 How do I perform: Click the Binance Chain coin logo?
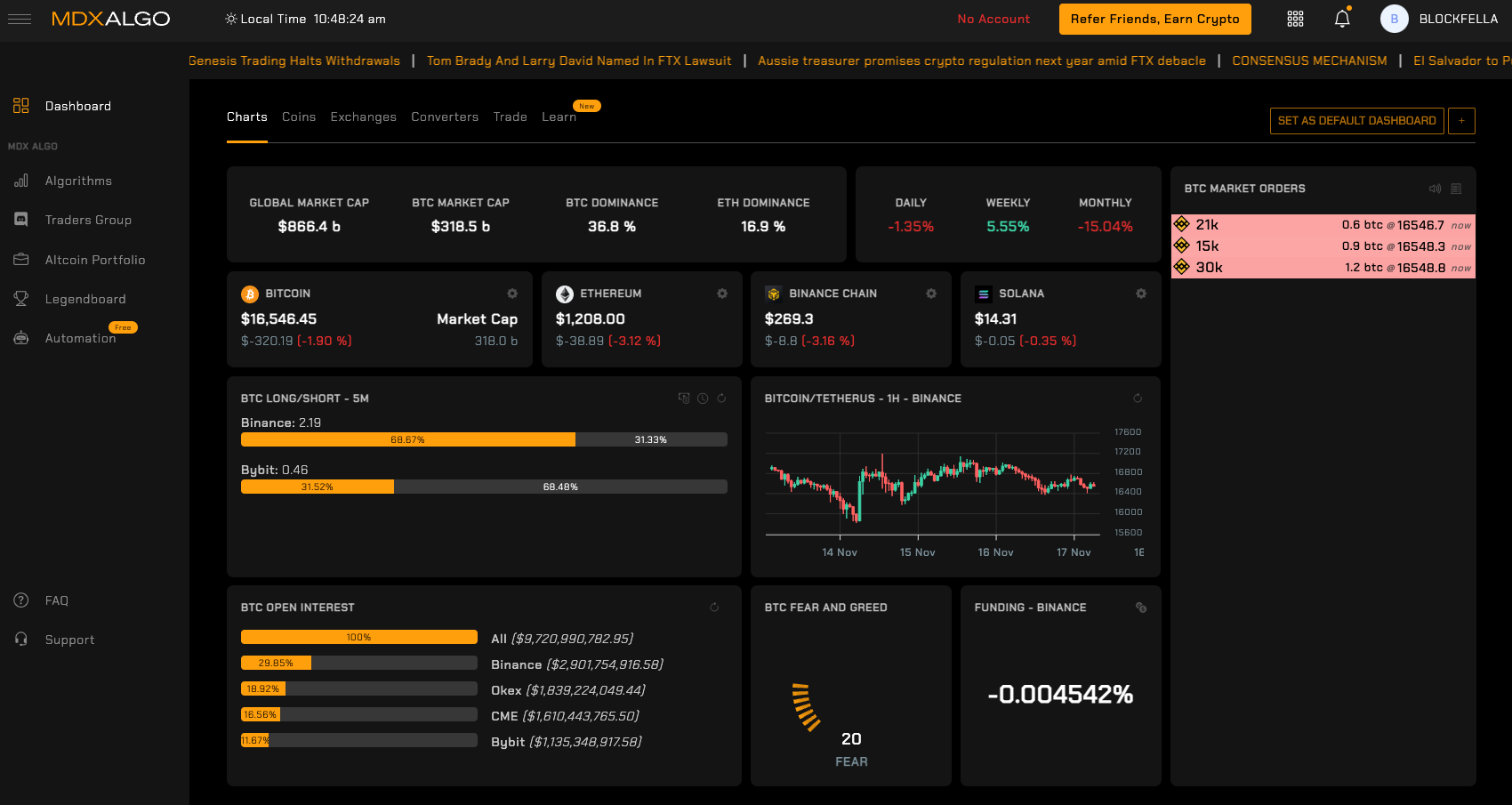[774, 294]
